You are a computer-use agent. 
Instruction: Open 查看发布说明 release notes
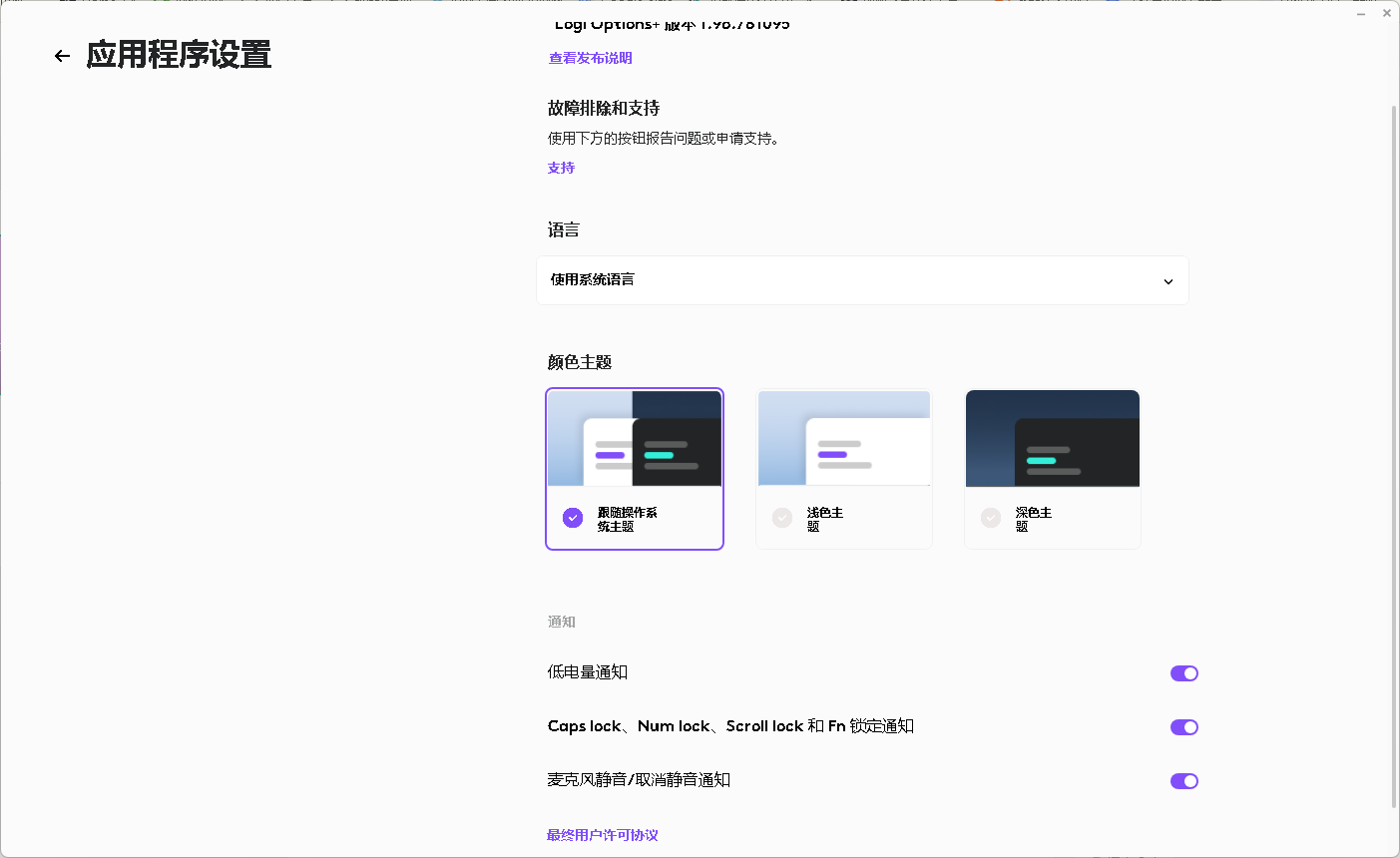(589, 58)
